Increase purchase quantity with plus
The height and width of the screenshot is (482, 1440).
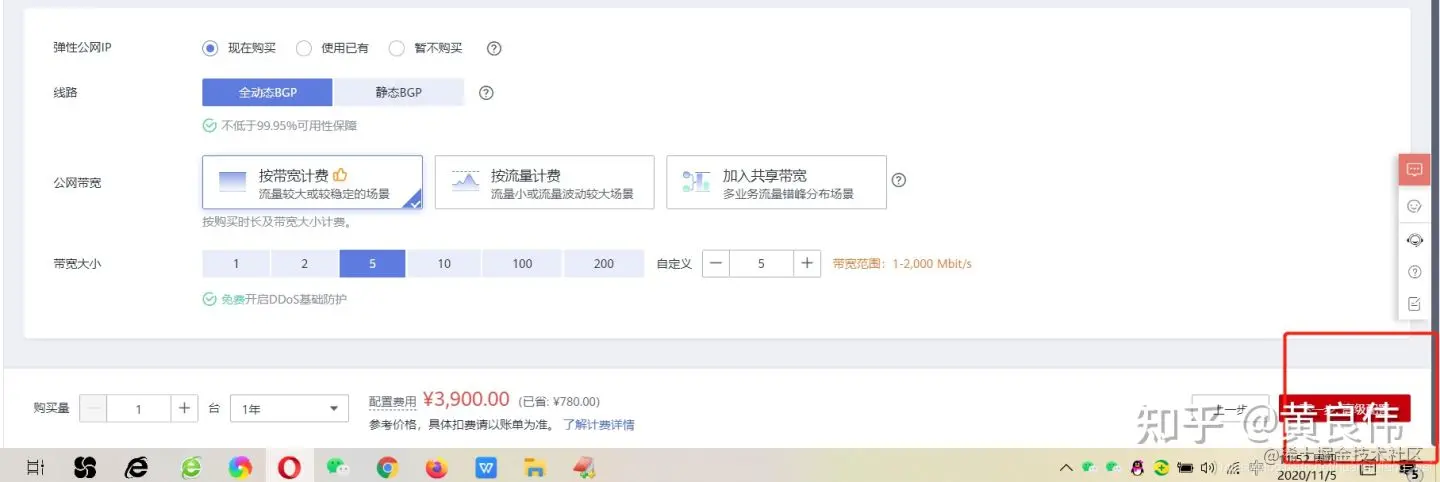pos(184,408)
